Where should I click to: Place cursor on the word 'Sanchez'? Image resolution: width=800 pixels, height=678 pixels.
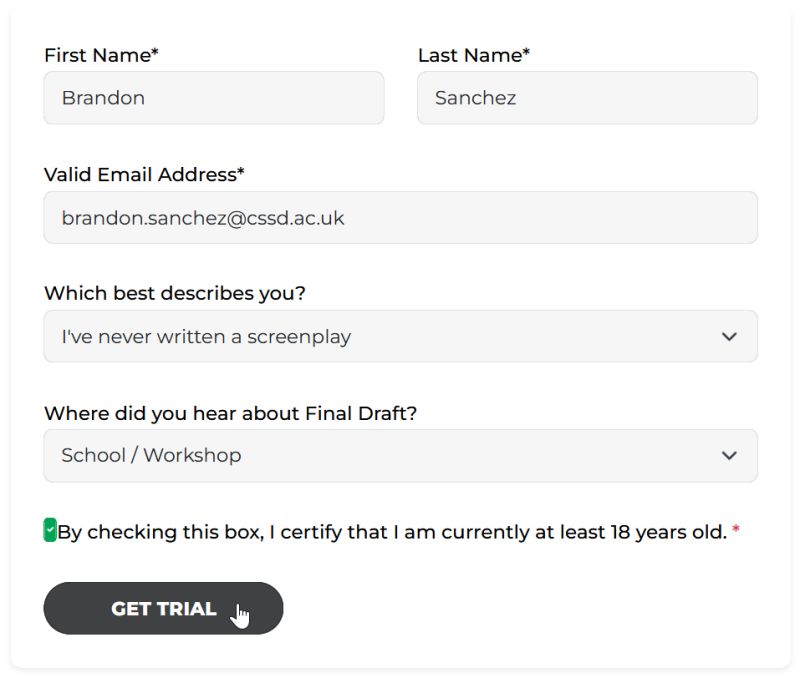(476, 97)
